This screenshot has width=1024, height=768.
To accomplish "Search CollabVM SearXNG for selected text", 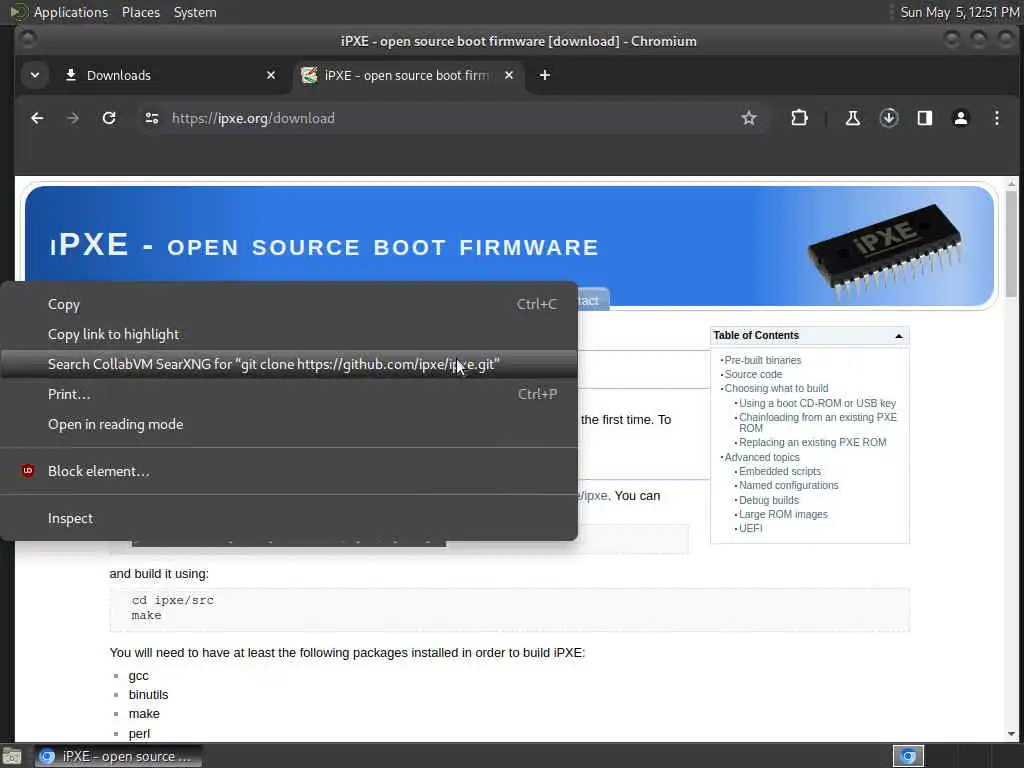I will pyautogui.click(x=289, y=364).
